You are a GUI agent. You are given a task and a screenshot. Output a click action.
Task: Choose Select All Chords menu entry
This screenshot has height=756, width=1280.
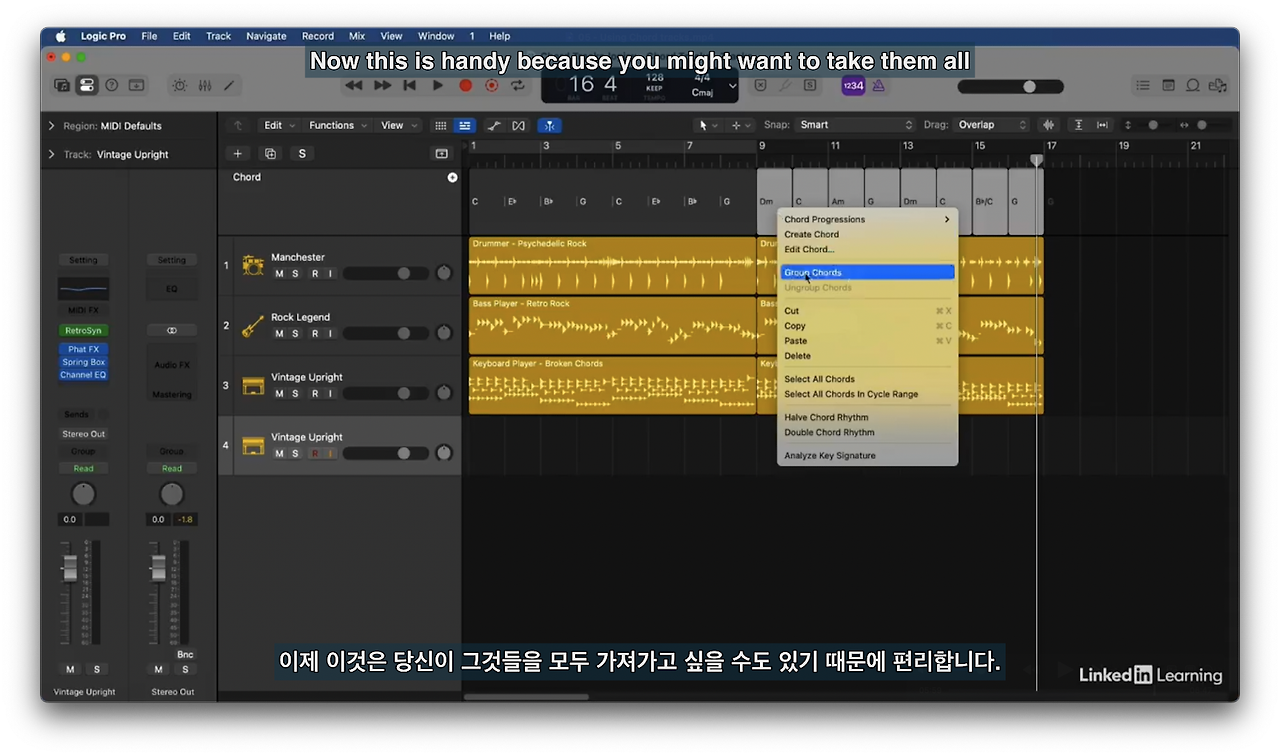tap(867, 379)
